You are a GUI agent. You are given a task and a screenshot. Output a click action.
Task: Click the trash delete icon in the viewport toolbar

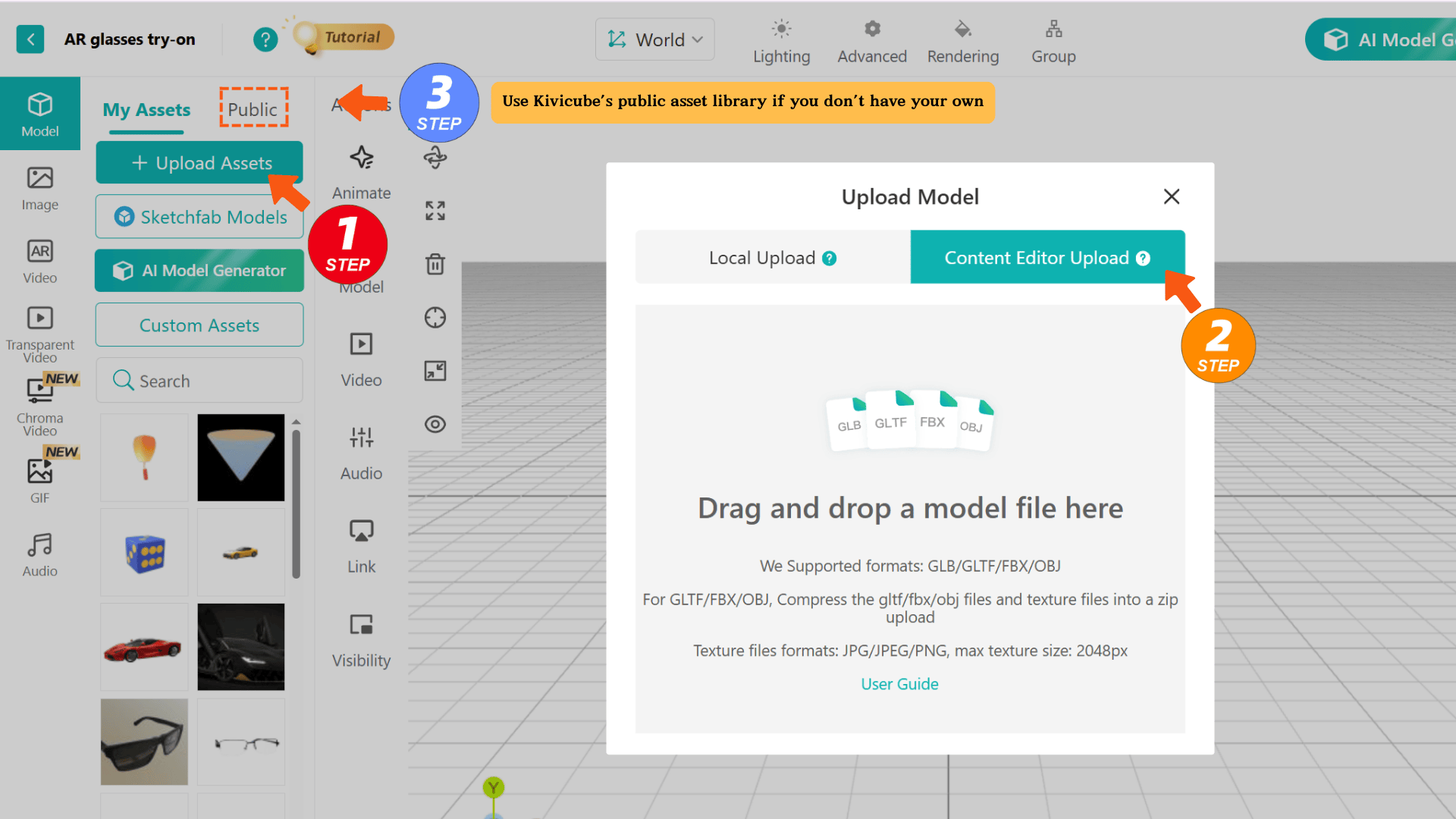(435, 264)
